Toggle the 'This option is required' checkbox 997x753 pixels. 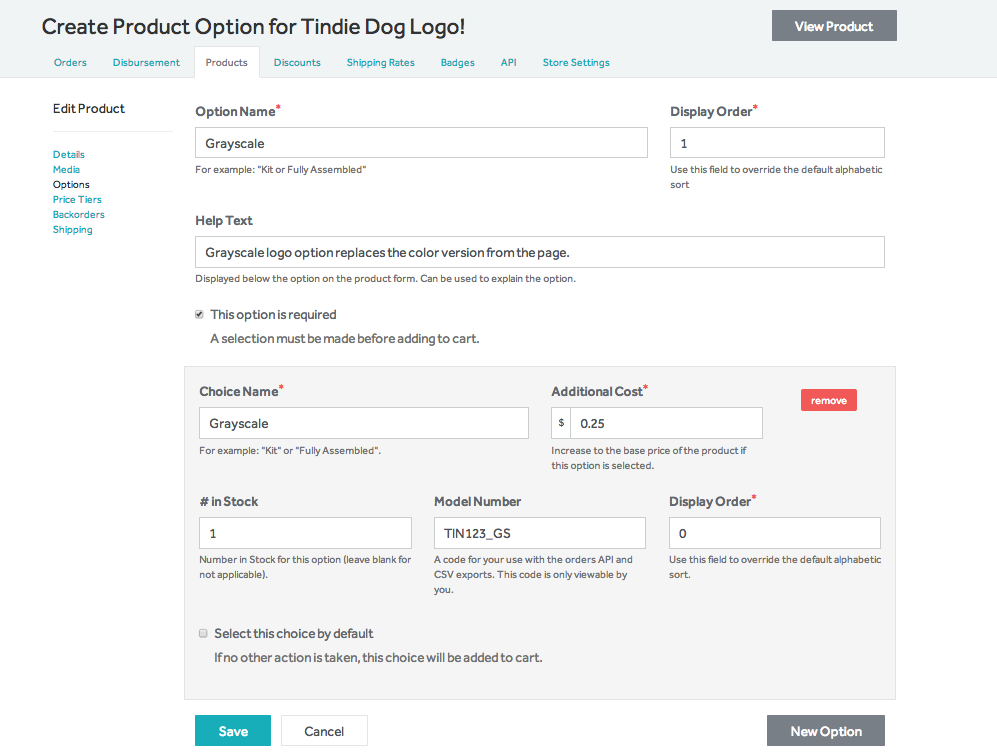(x=200, y=315)
